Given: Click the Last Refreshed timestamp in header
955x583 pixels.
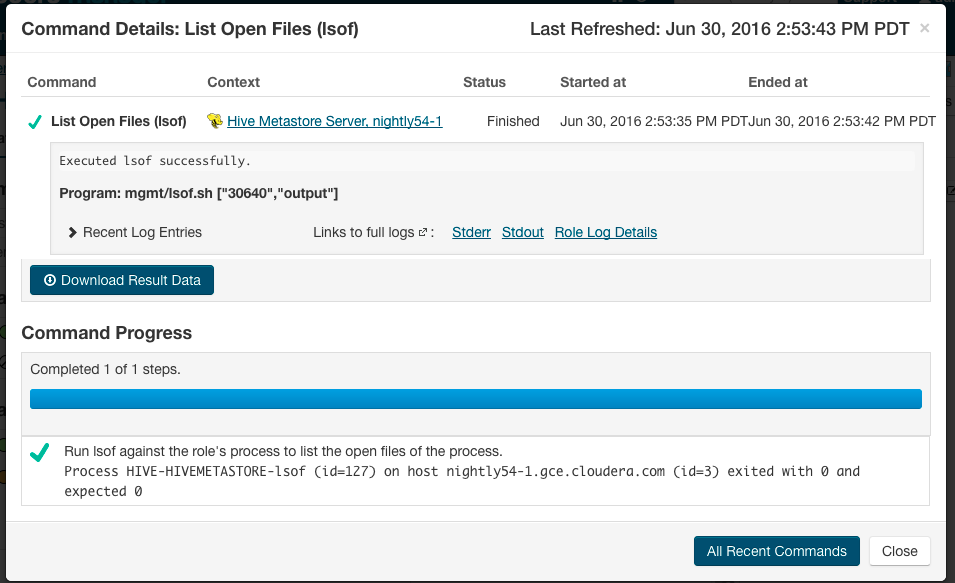Looking at the screenshot, I should (x=717, y=29).
